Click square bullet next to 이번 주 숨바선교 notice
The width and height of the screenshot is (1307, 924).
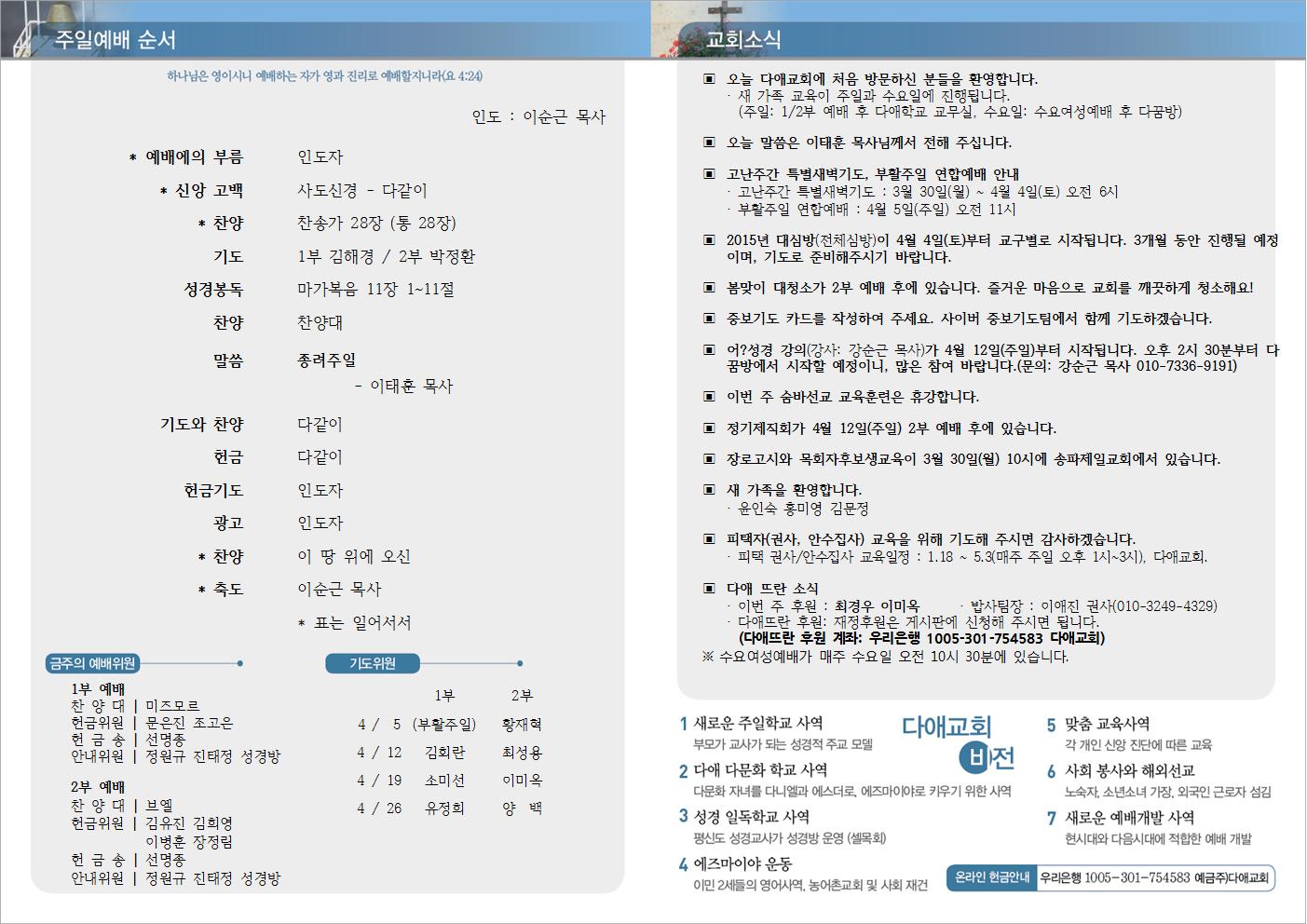710,397
